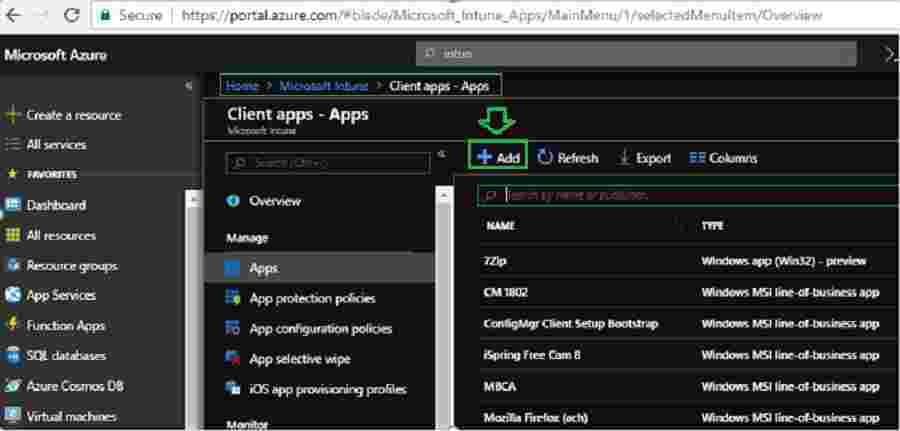
Task: Open the Columns chooser
Action: (x=723, y=158)
